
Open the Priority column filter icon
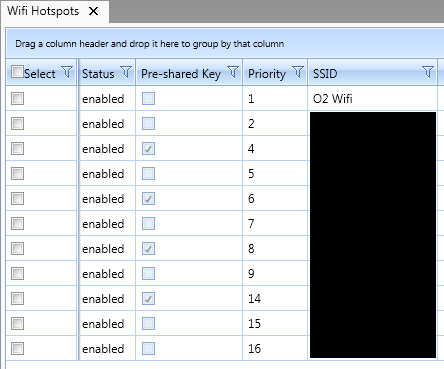298,72
